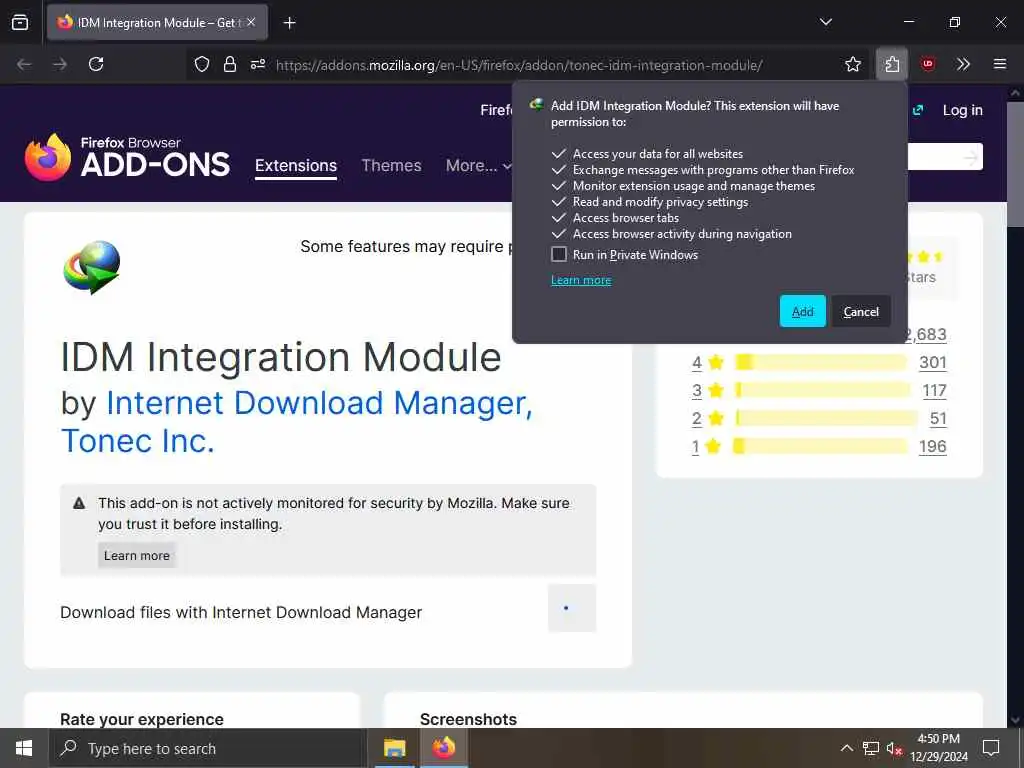The image size is (1024, 768).
Task: Enable Run in Private Windows checkbox
Action: [559, 254]
